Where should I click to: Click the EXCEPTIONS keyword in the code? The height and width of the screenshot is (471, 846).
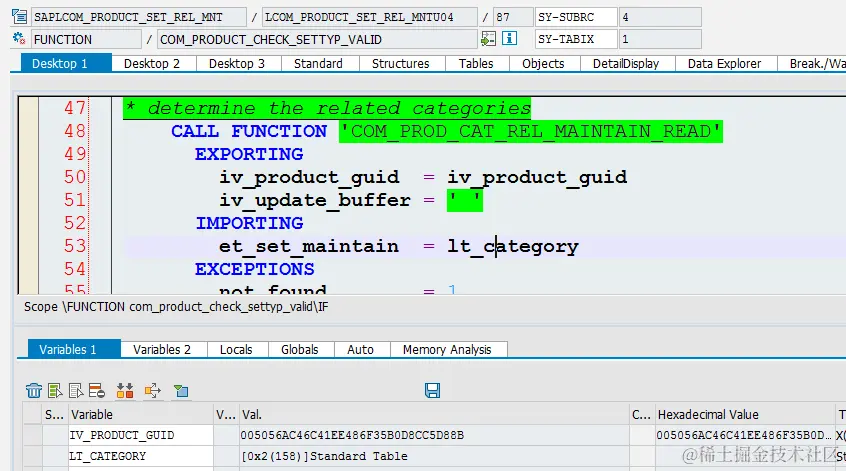pos(255,269)
